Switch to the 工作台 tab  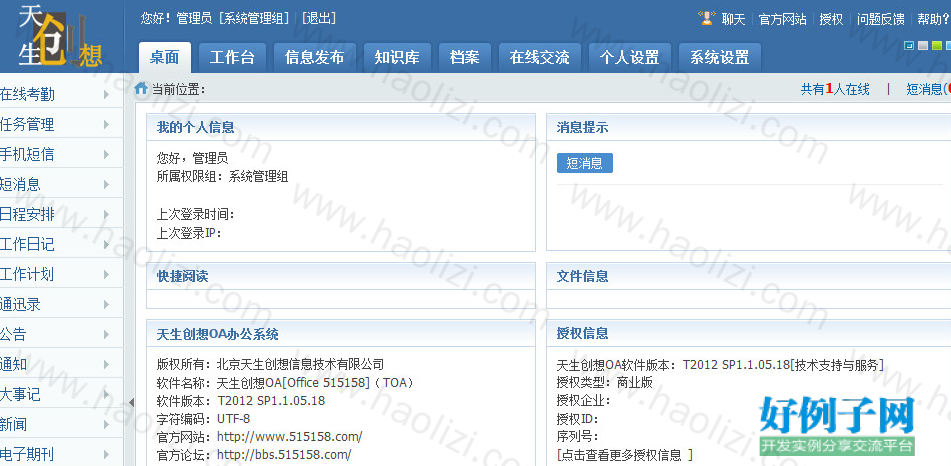[x=232, y=58]
